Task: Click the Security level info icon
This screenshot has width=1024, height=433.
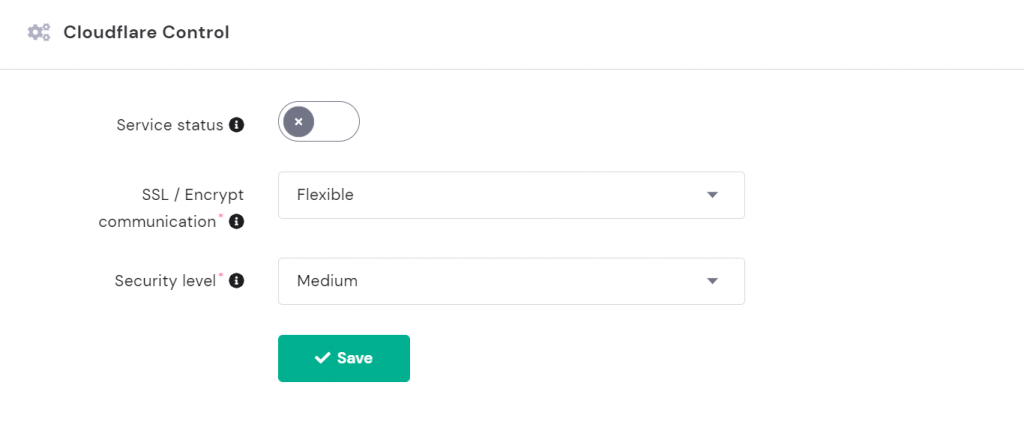Action: [237, 281]
